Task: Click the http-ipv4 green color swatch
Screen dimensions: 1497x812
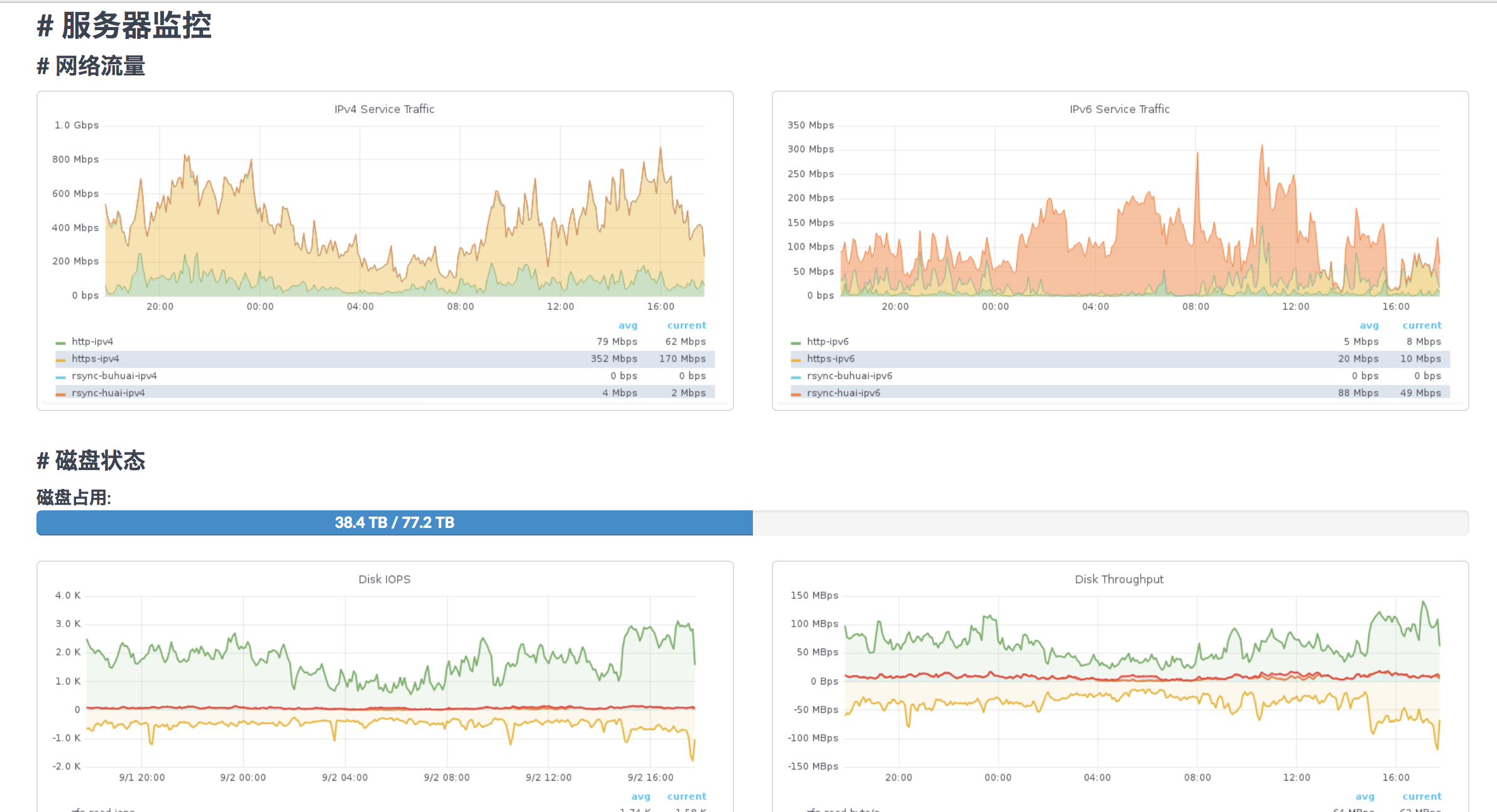Action: pyautogui.click(x=60, y=343)
